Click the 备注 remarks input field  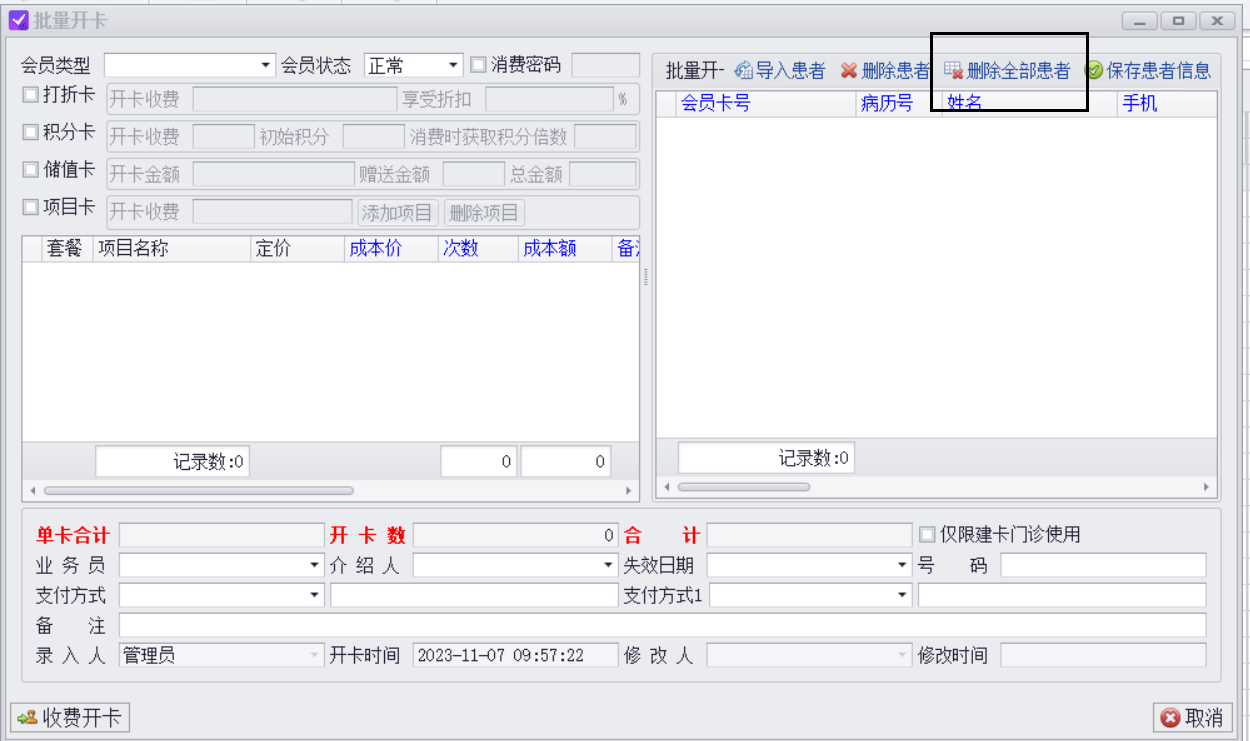click(662, 625)
